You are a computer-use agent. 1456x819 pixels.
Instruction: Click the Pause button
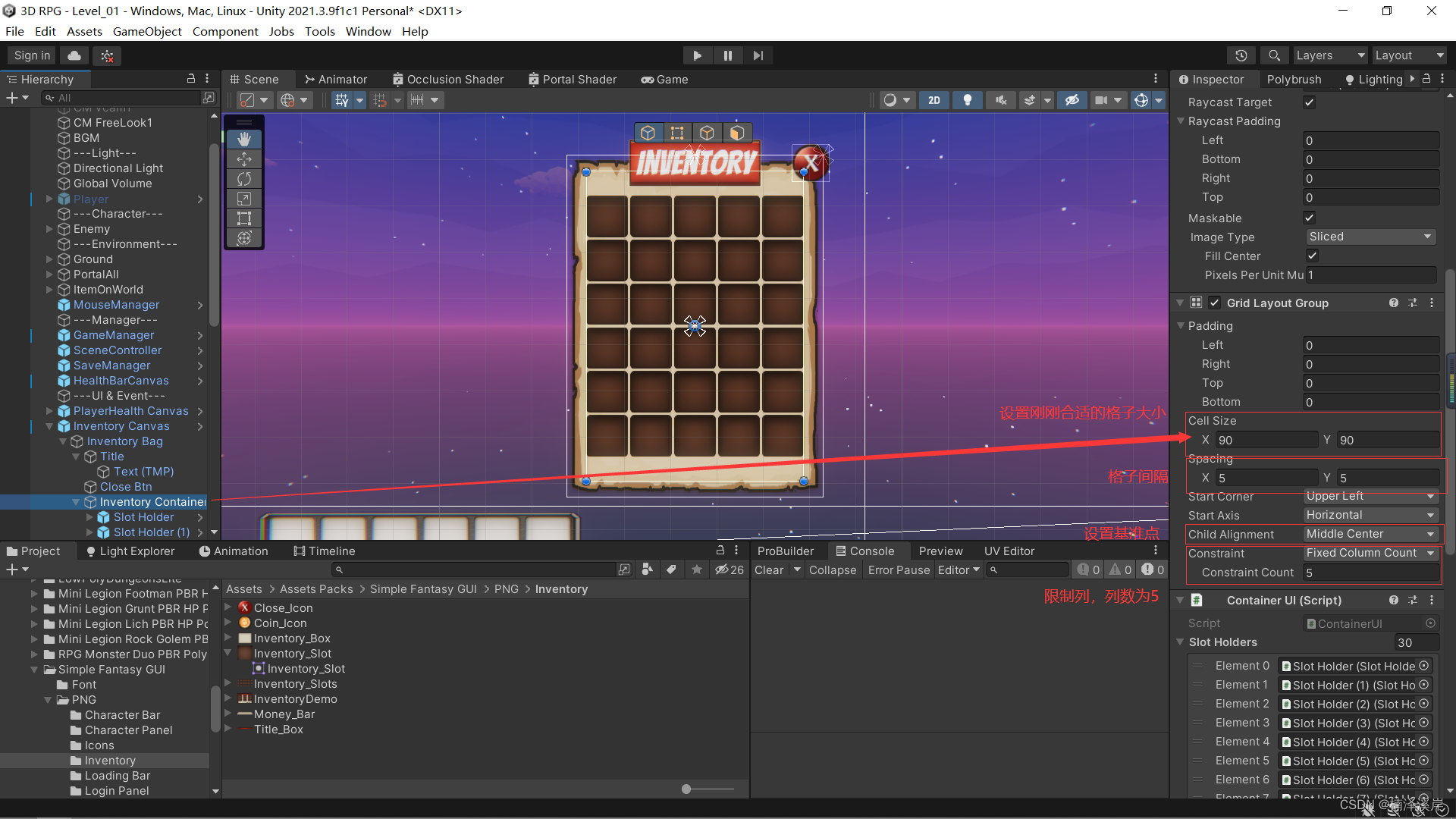(727, 55)
